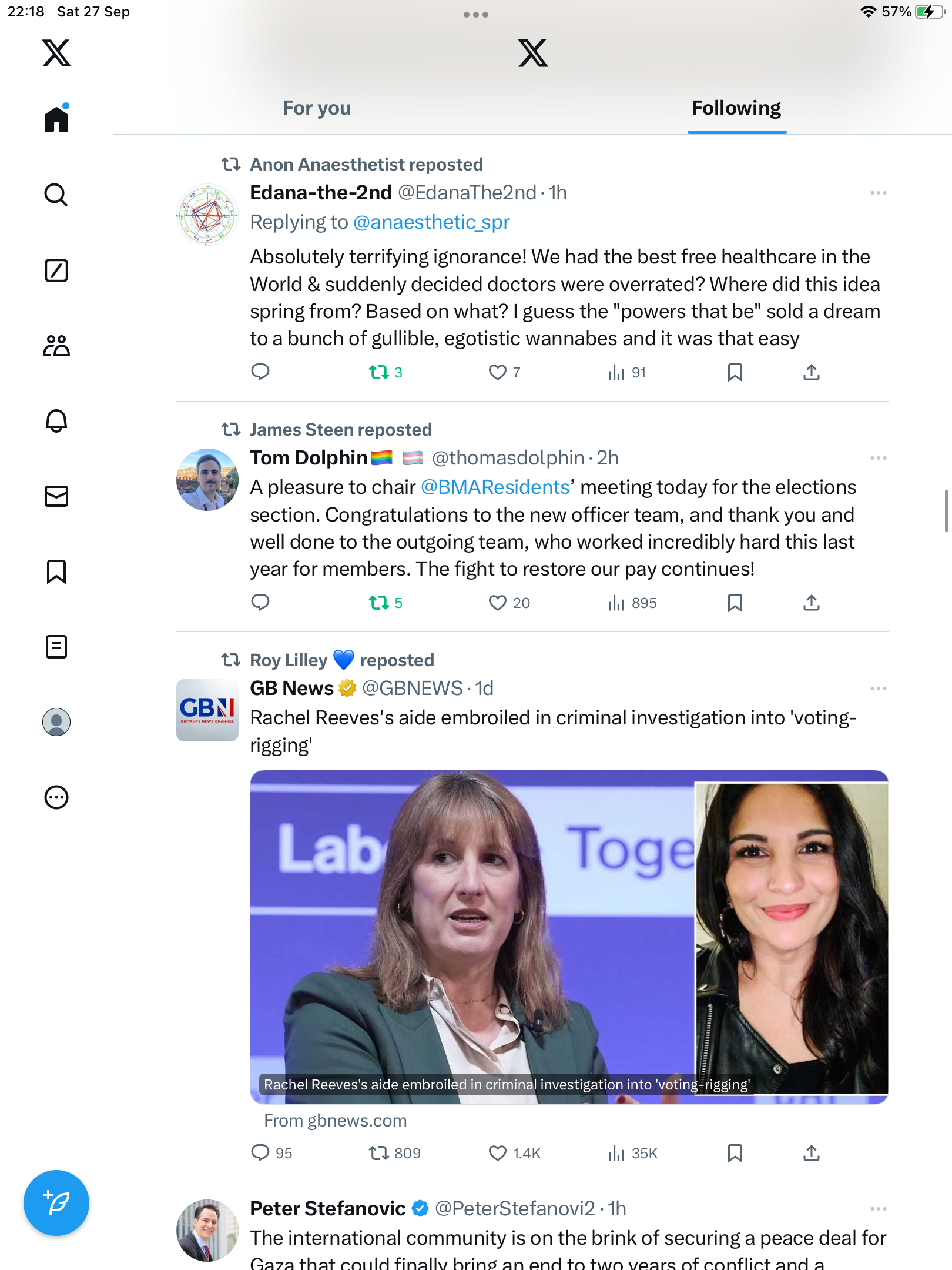Open the Notifications bell
The image size is (952, 1270).
[56, 421]
